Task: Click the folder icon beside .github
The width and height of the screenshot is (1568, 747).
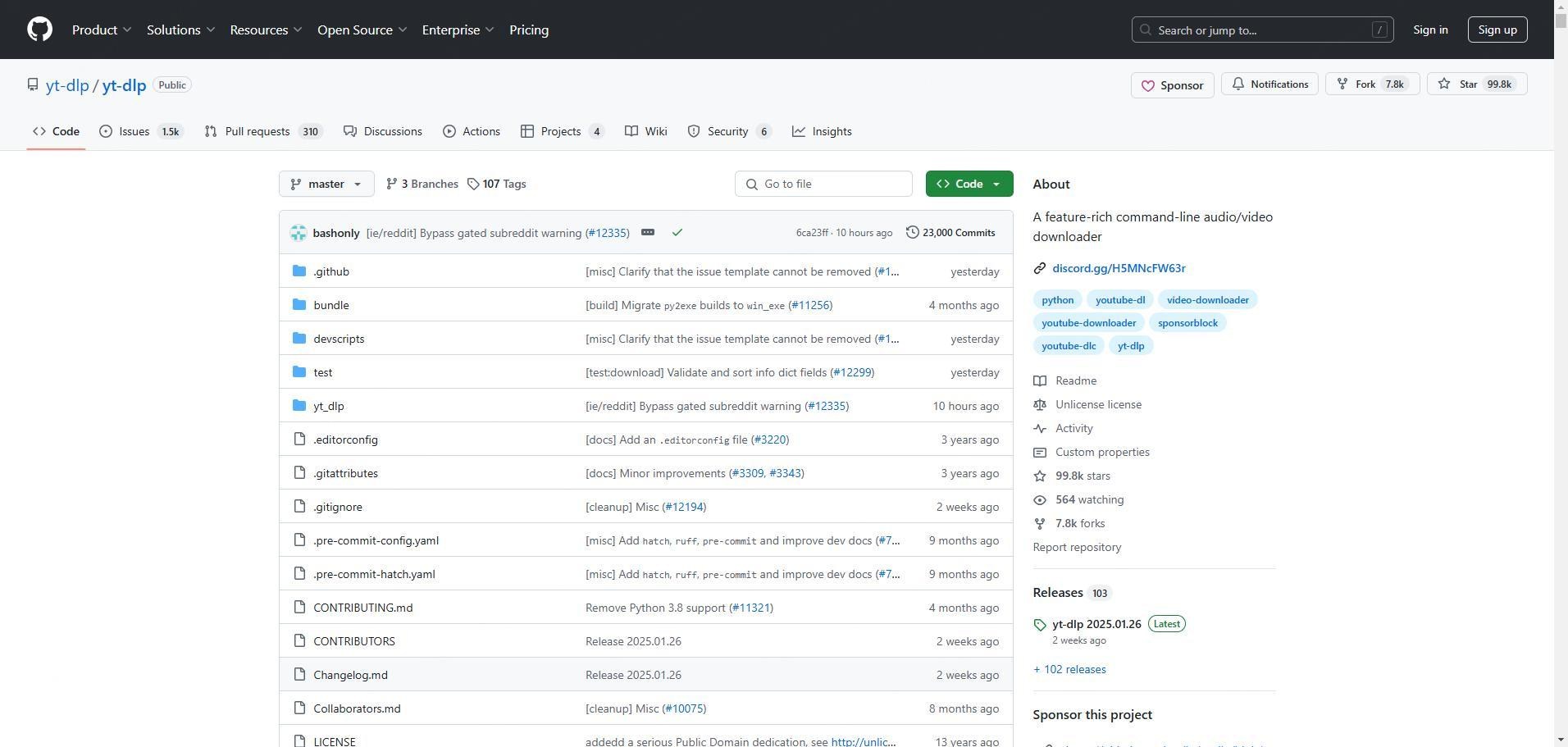Action: 299,271
